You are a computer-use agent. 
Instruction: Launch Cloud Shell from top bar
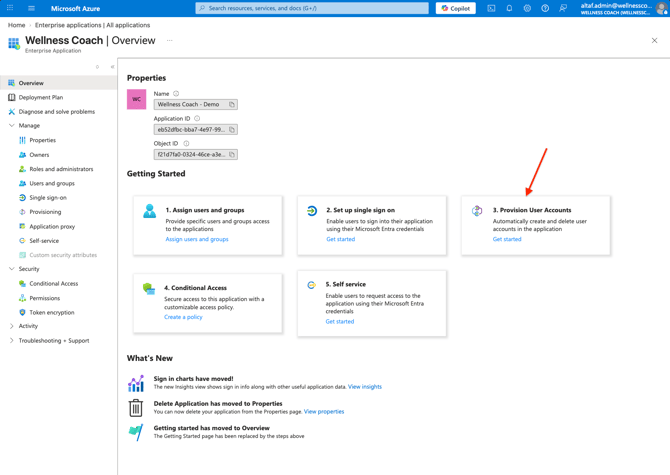(x=491, y=8)
